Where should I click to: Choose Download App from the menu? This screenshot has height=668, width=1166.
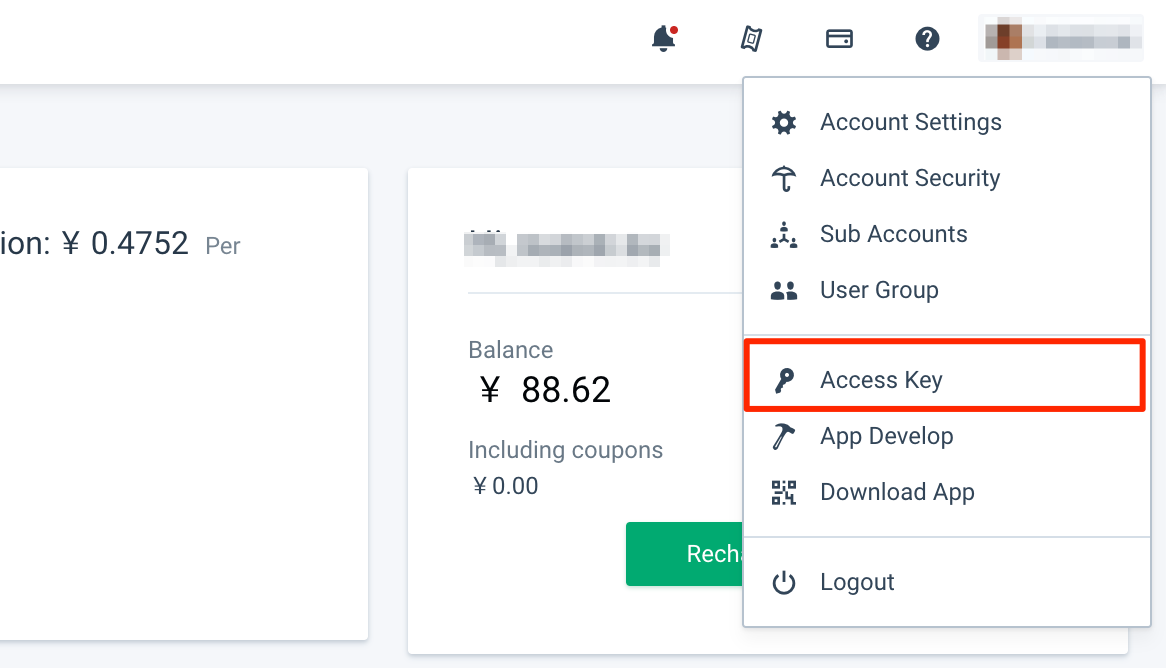[897, 491]
